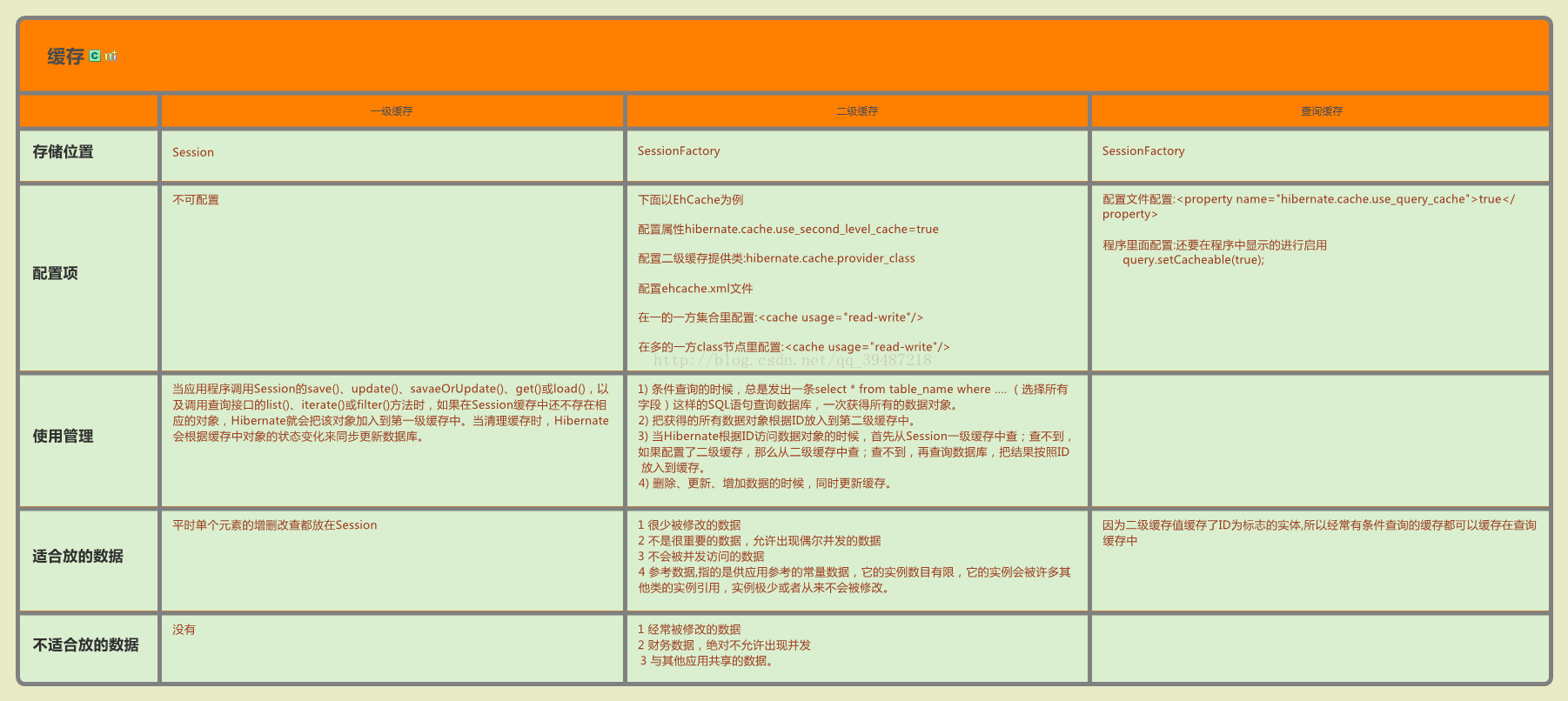The image size is (1568, 701).
Task: Click the 不适合放的数据 row label
Action: pos(85,644)
